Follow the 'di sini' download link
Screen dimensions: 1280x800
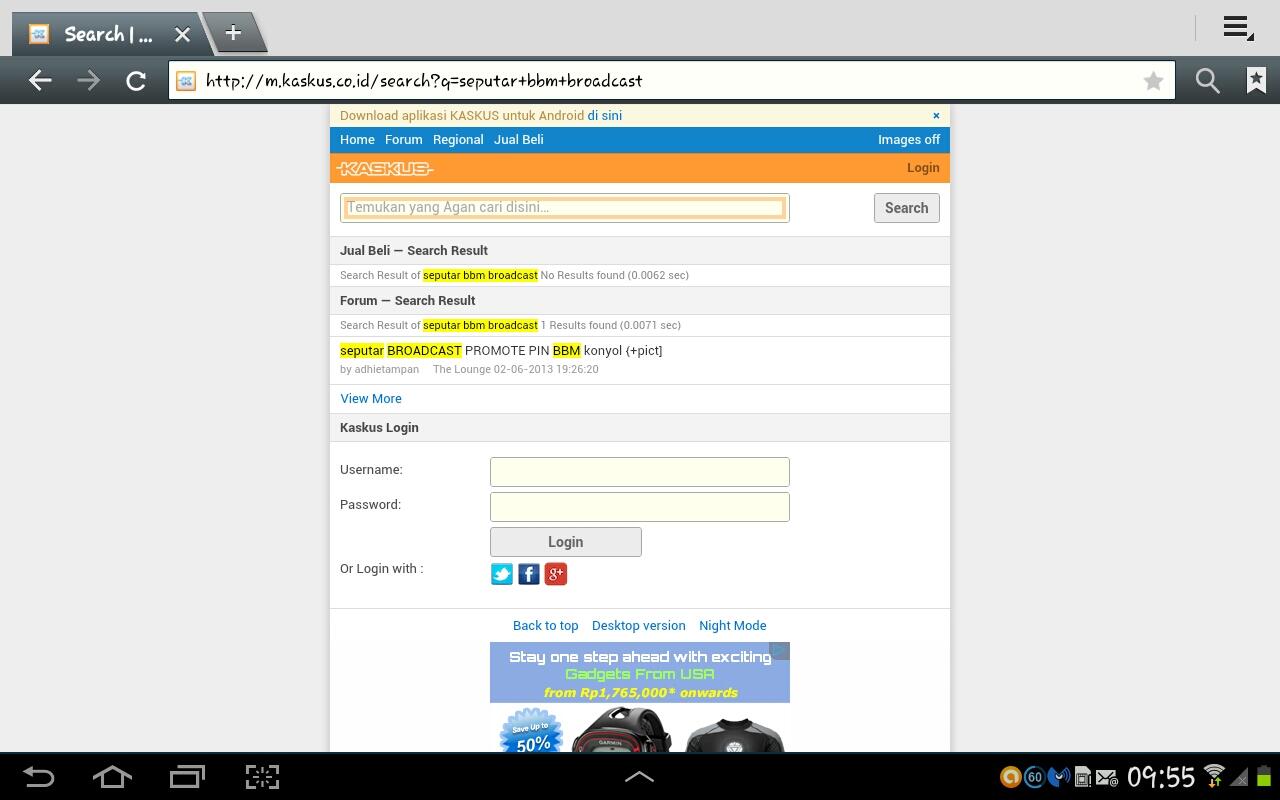(605, 115)
